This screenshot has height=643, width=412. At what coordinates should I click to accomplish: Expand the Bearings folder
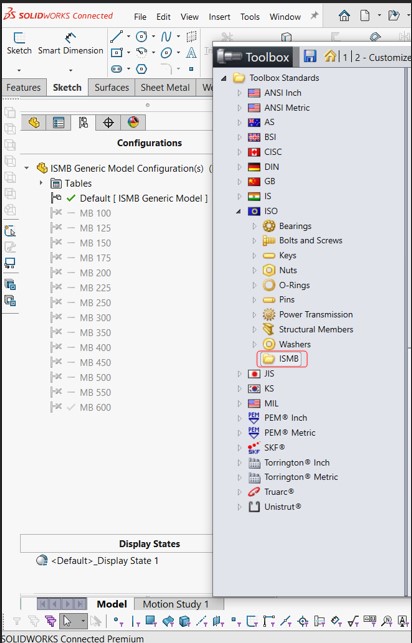click(254, 226)
